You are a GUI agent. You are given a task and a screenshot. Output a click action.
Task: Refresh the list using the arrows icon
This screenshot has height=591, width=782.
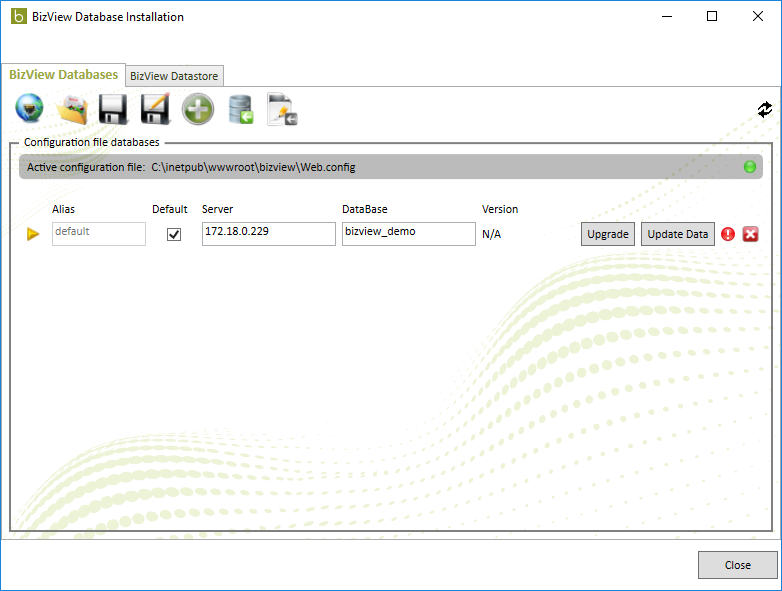pos(765,109)
